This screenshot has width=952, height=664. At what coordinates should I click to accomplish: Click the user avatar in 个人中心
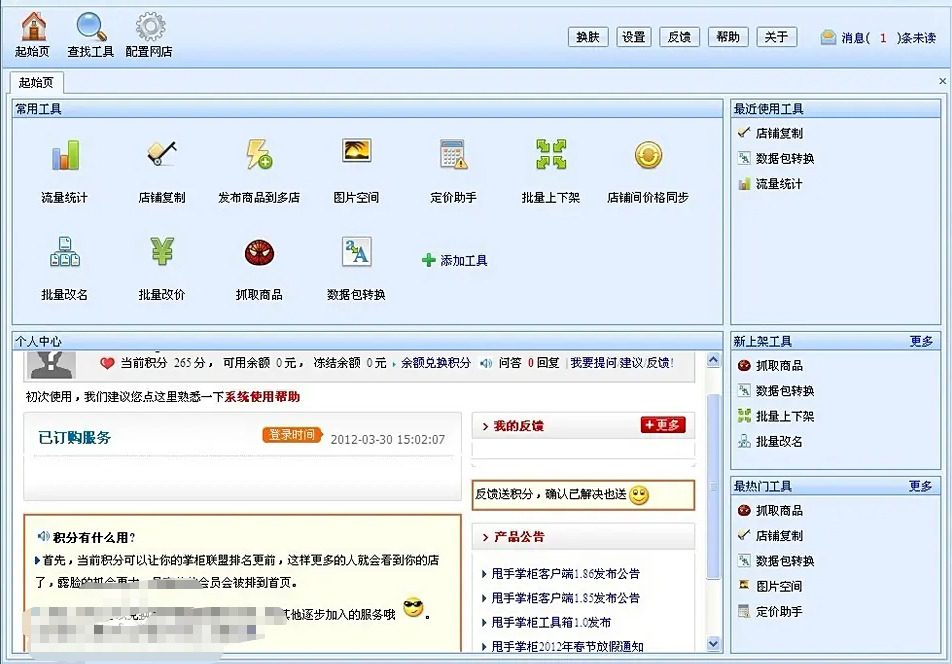53,364
